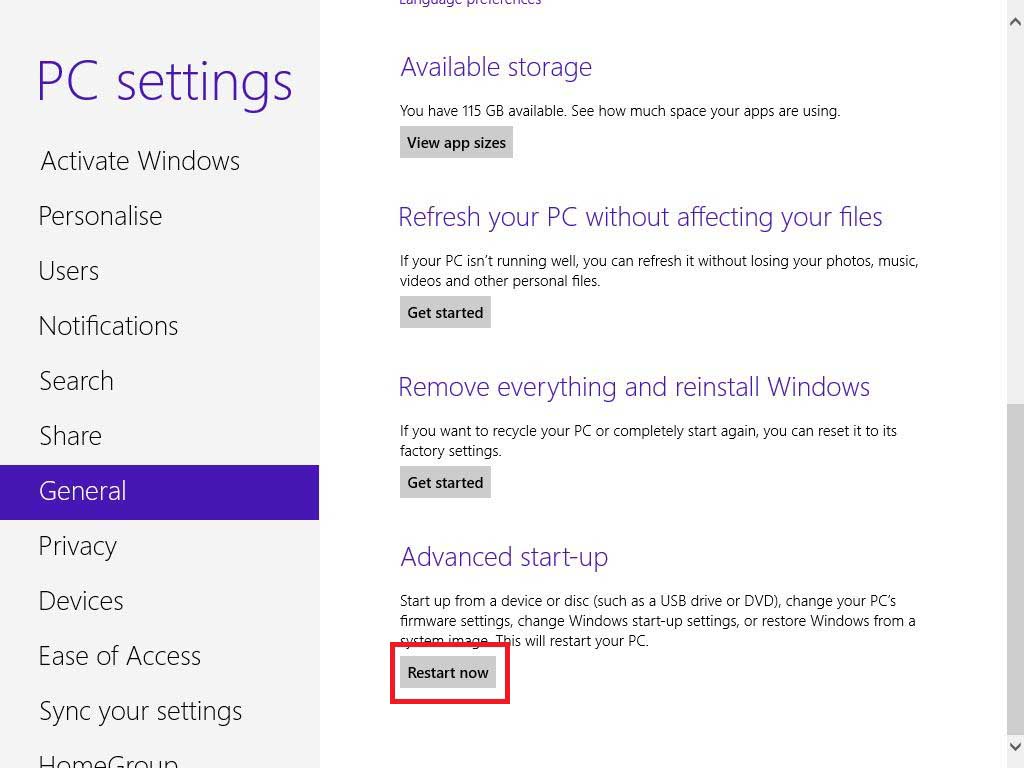
Task: Open Notifications settings
Action: coord(108,326)
